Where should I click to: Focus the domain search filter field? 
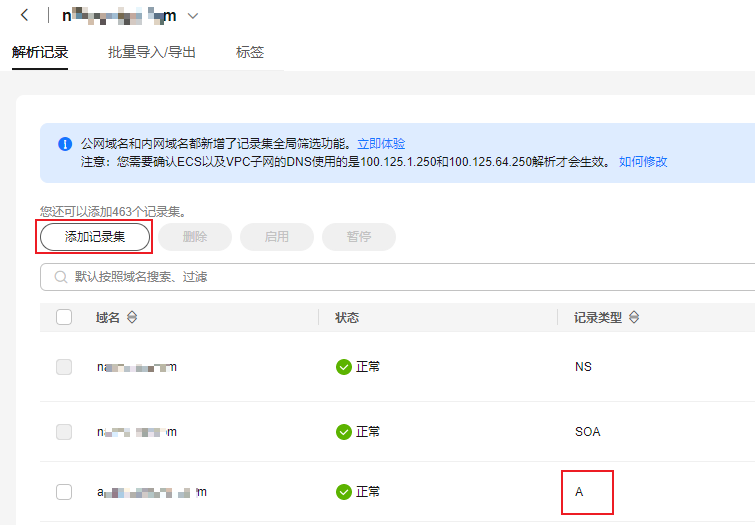tap(400, 277)
